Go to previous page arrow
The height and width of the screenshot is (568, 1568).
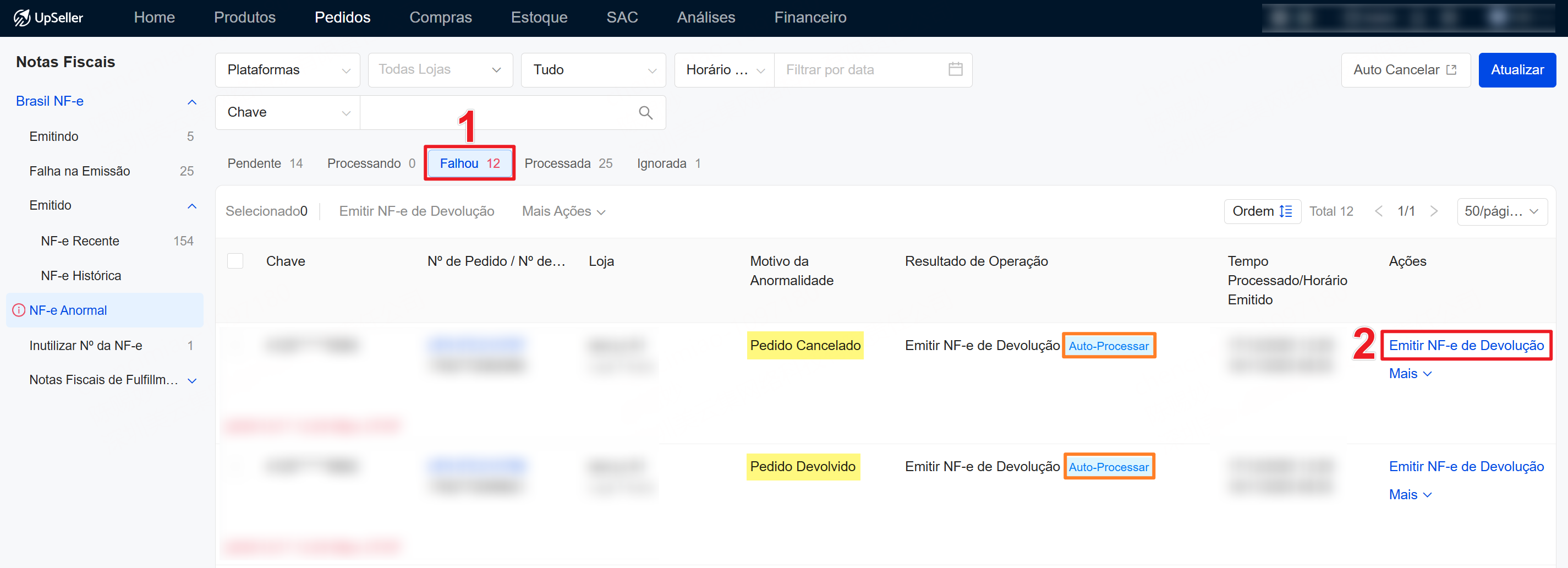click(1379, 211)
